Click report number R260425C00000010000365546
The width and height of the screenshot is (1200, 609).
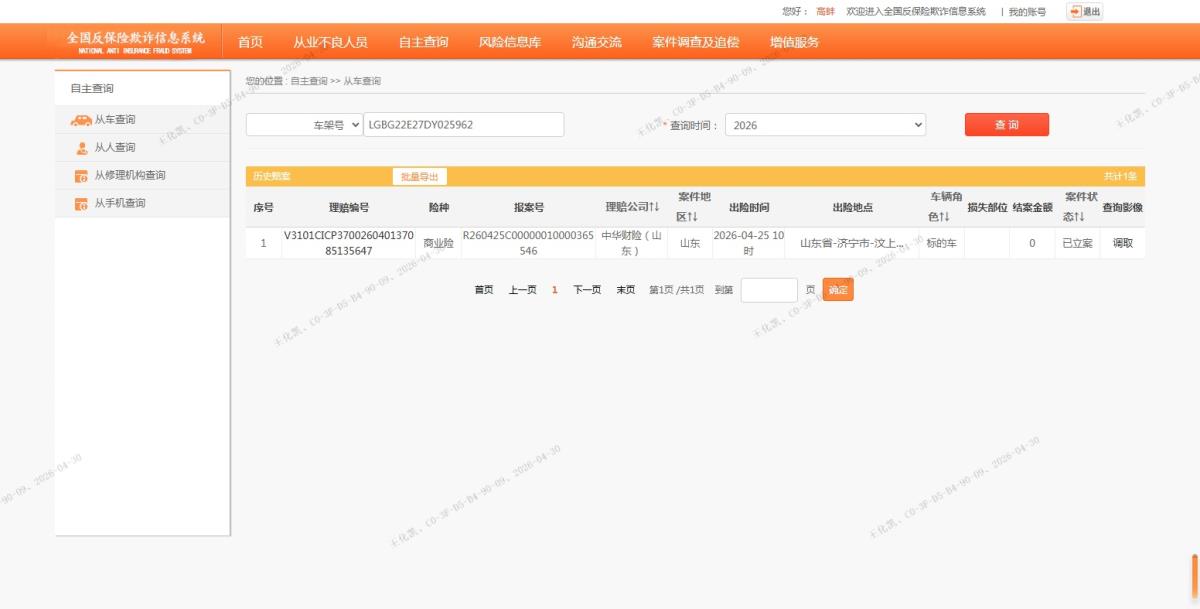coord(528,243)
